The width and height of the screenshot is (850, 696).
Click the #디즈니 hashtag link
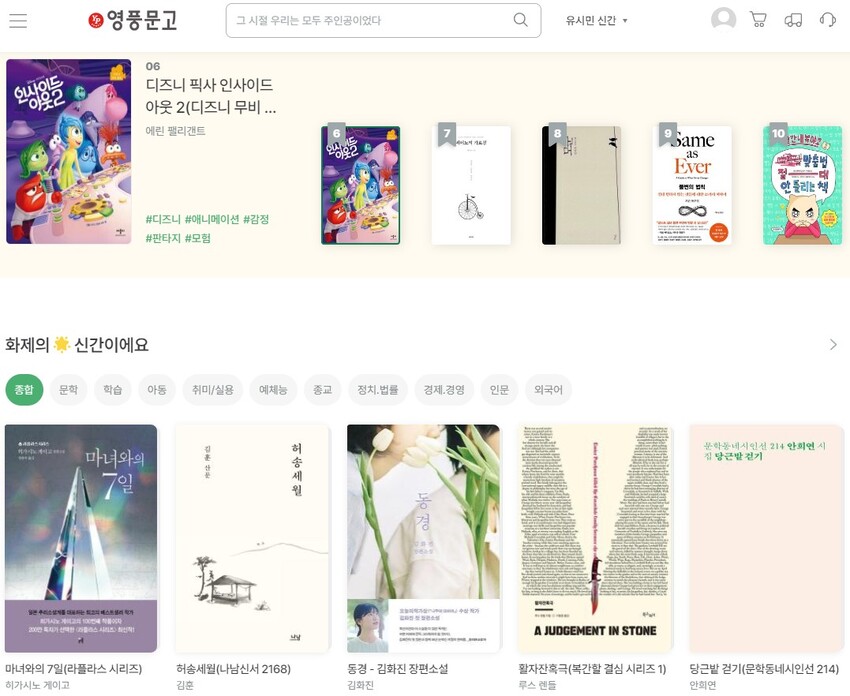click(163, 219)
